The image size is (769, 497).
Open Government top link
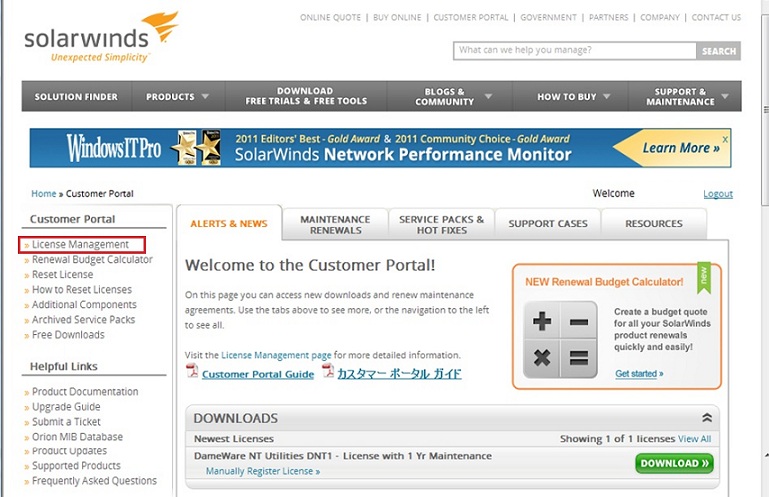pyautogui.click(x=548, y=17)
